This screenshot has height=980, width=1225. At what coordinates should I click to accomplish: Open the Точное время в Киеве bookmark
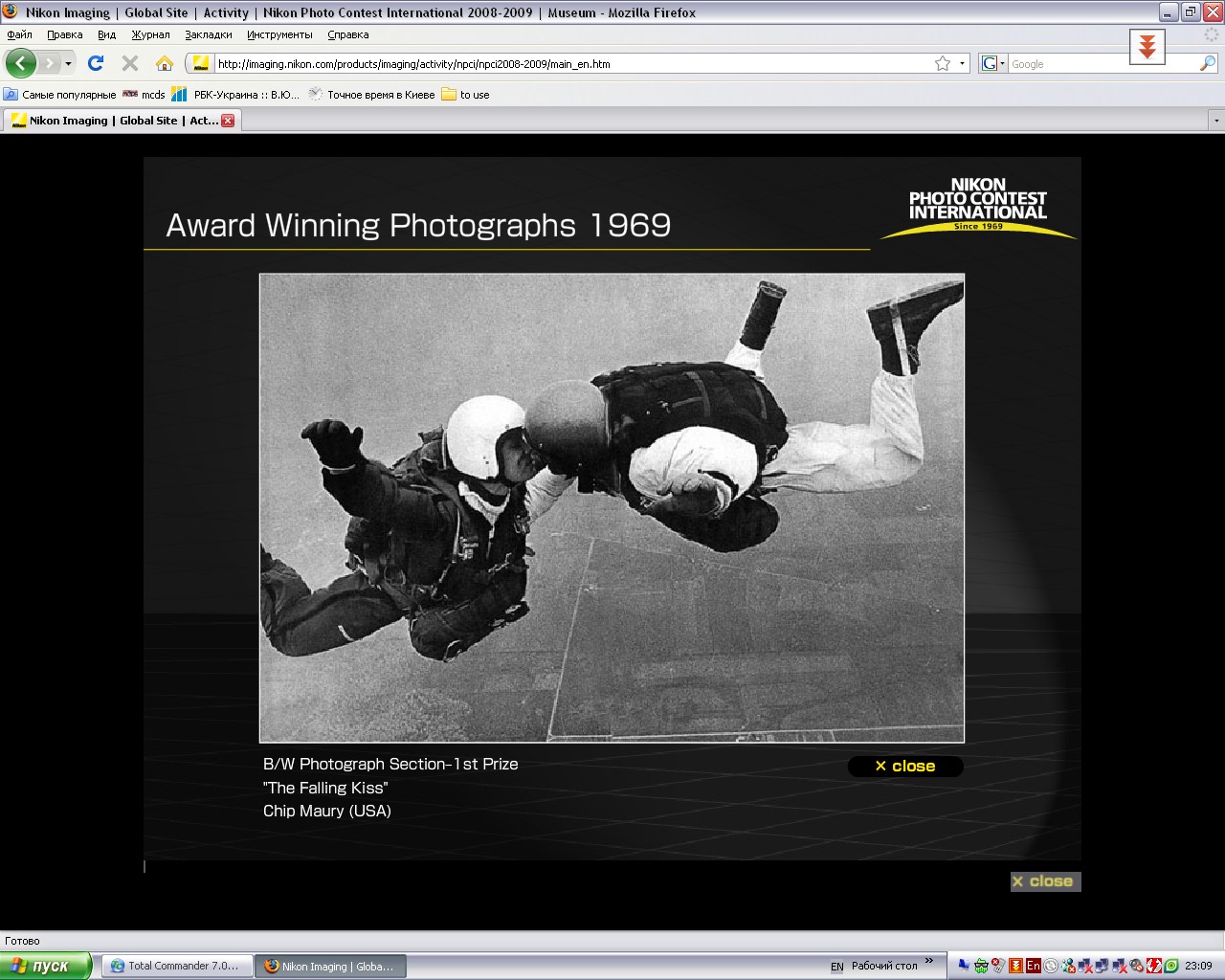point(371,95)
